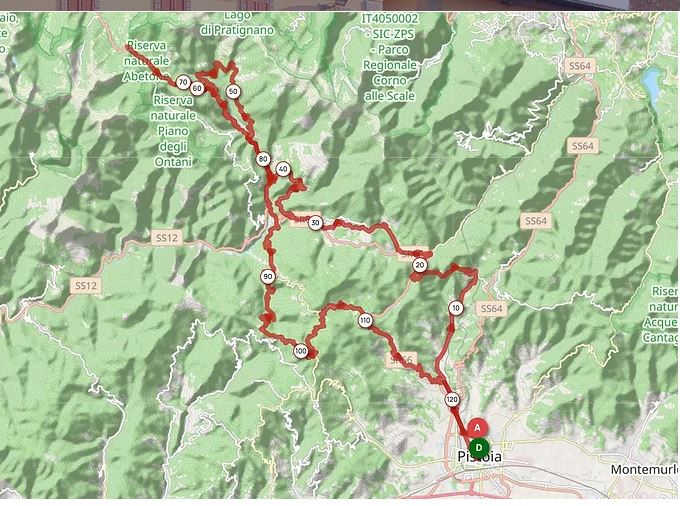Viewport: 680px width, 506px height.
Task: Select the 100 km route marker
Action: pyautogui.click(x=301, y=351)
